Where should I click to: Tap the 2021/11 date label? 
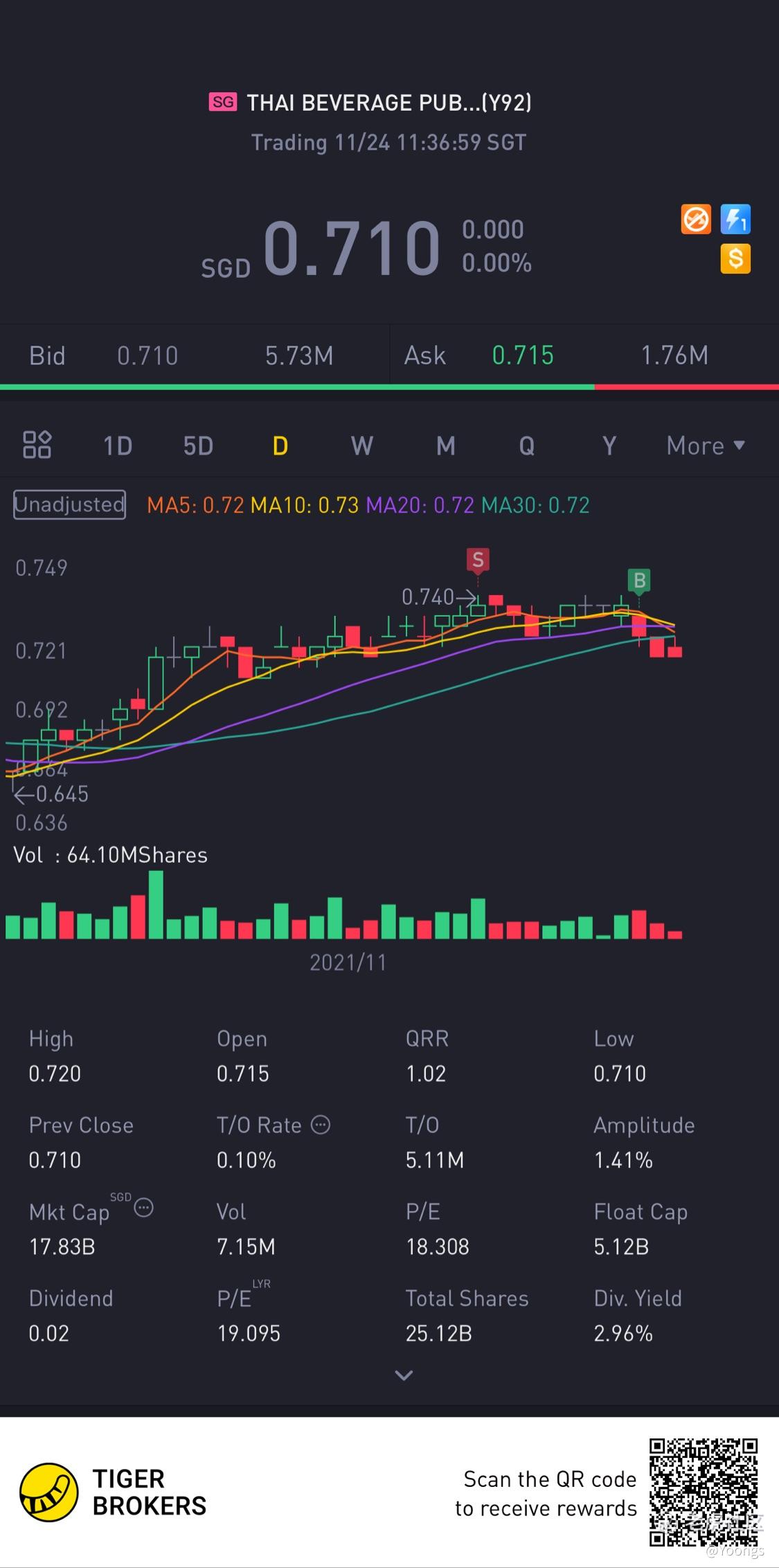point(348,962)
